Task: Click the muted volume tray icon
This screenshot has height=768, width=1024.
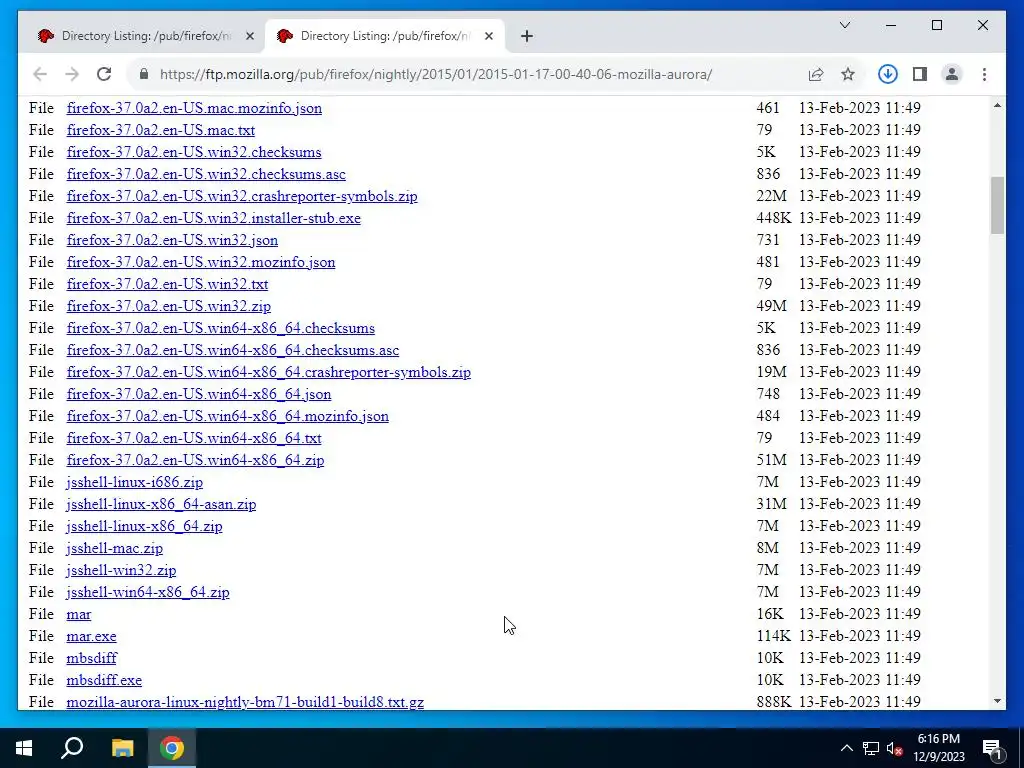Action: (x=895, y=748)
